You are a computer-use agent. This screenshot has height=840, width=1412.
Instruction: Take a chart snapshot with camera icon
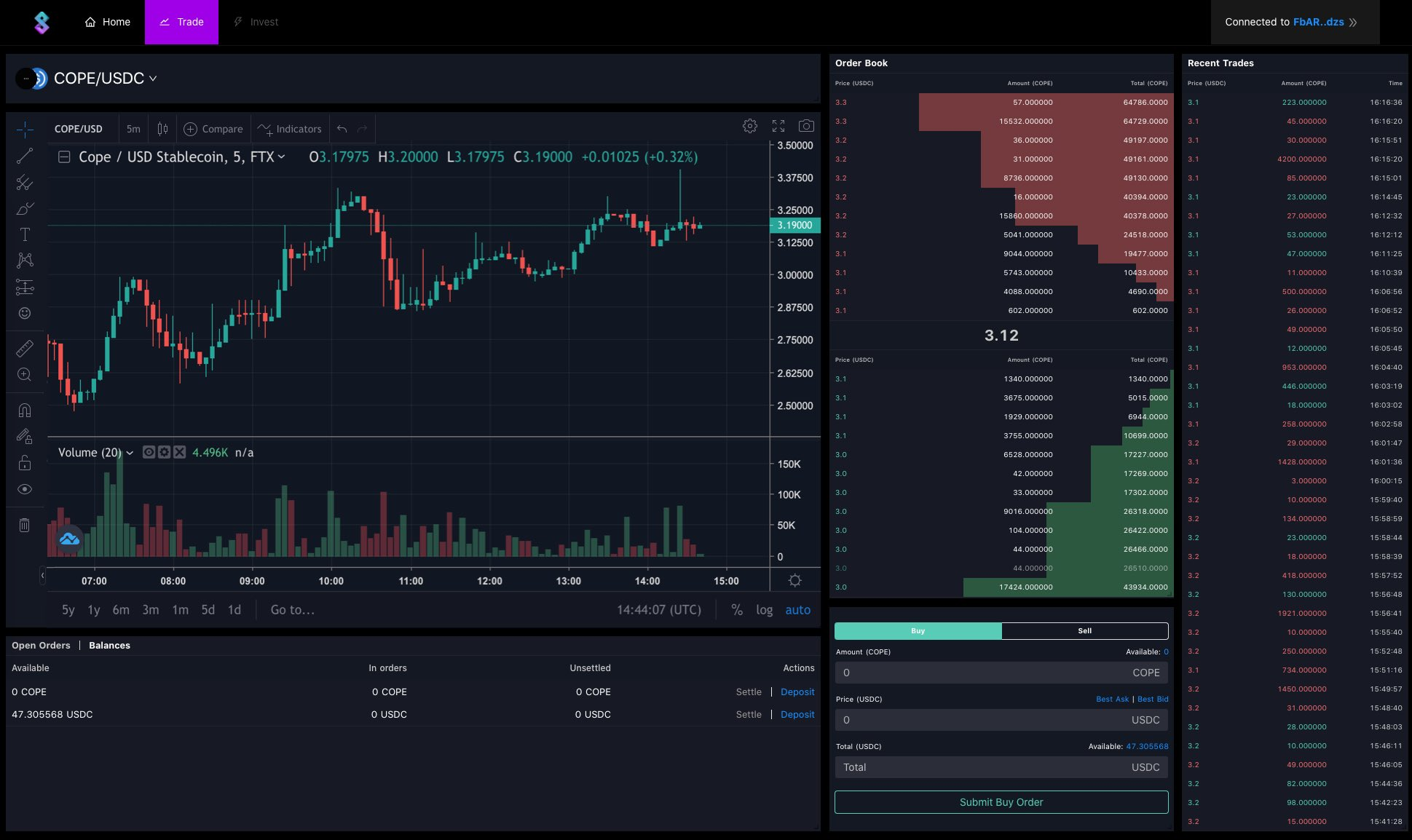point(806,126)
